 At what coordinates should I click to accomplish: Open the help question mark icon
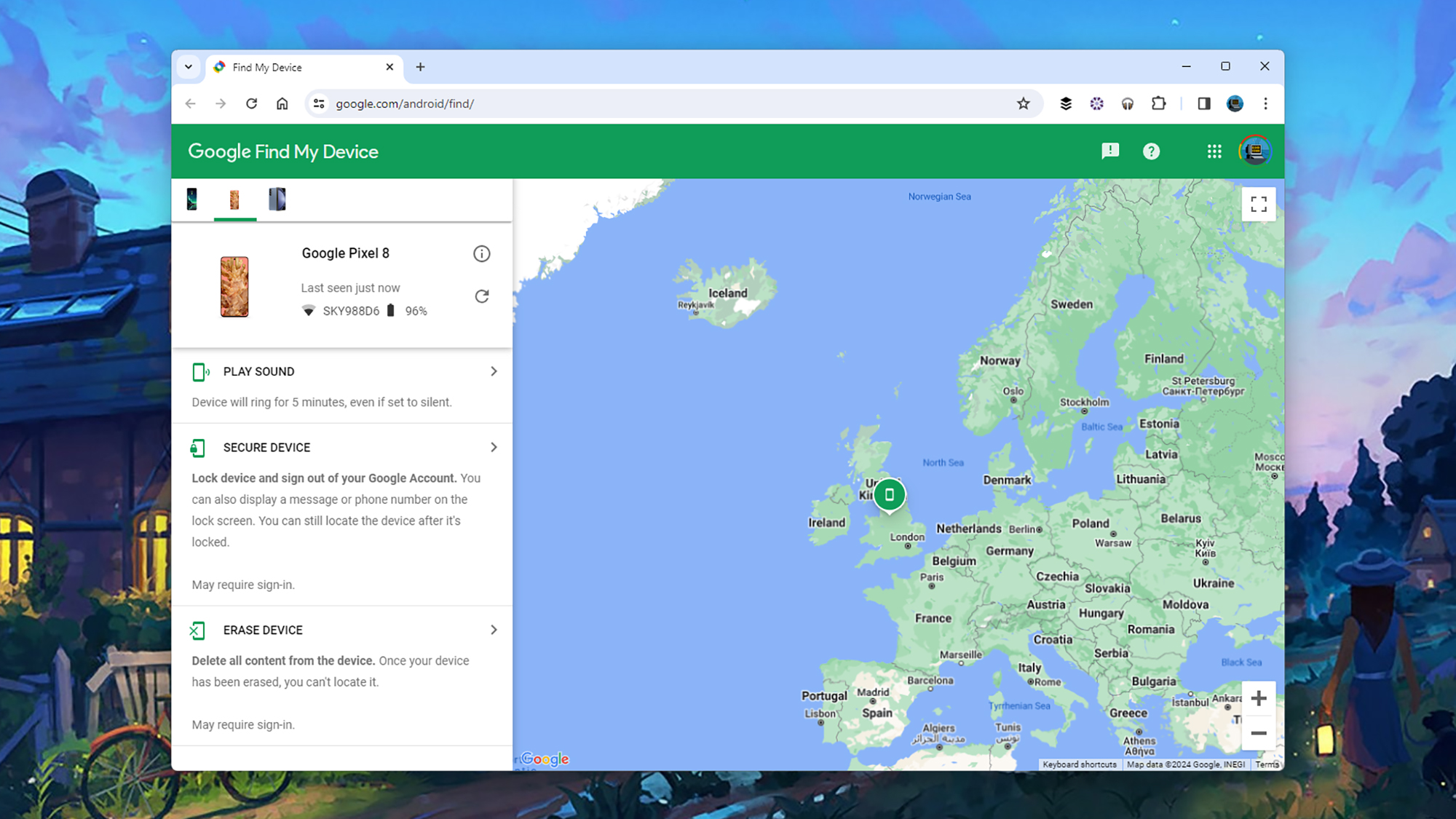(1151, 151)
